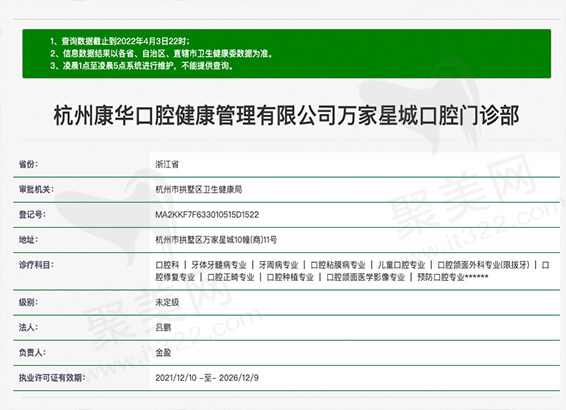This screenshot has height=410, width=566.
Task: Click the 地址 label
Action: [28, 239]
